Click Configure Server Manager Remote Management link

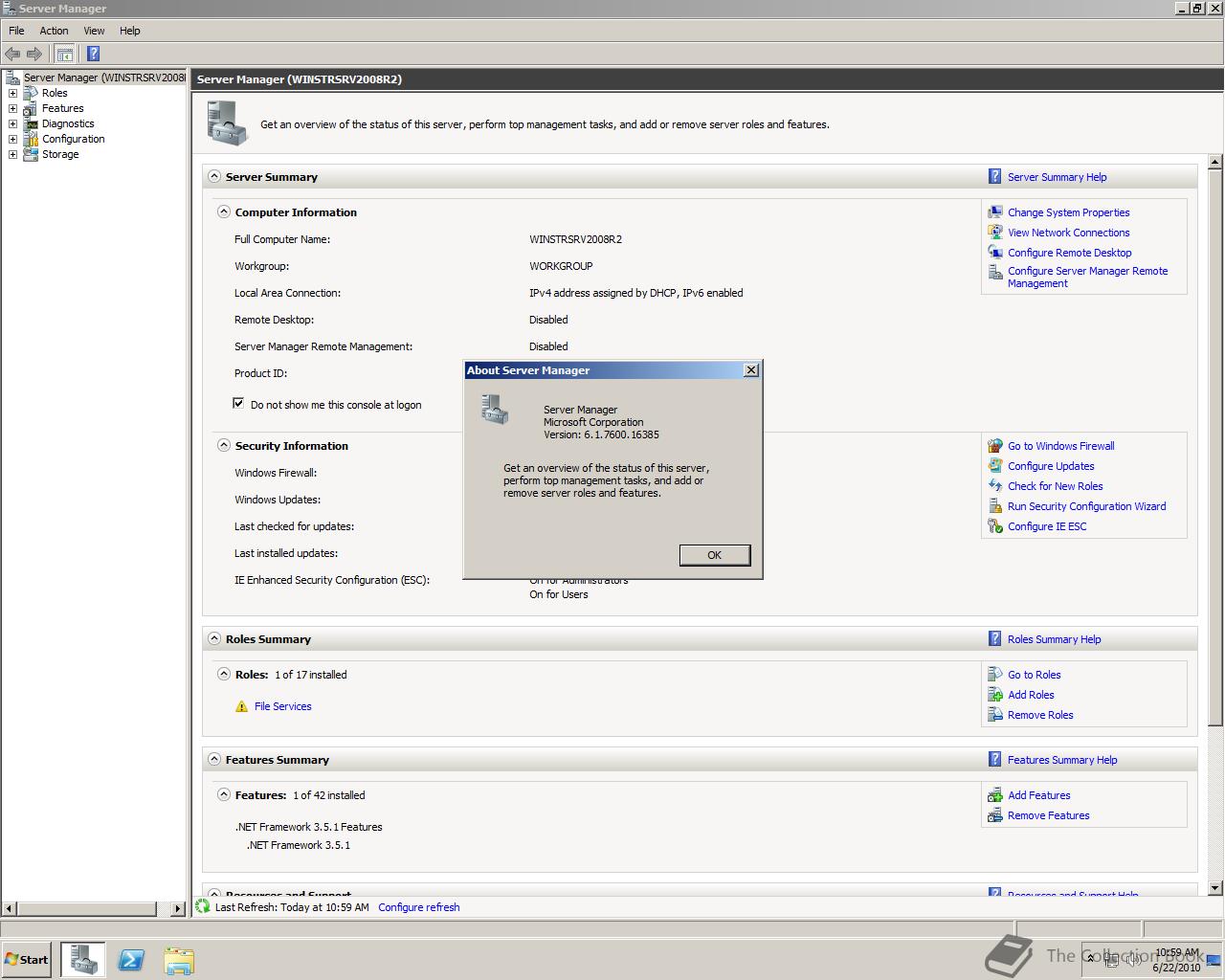click(1087, 277)
